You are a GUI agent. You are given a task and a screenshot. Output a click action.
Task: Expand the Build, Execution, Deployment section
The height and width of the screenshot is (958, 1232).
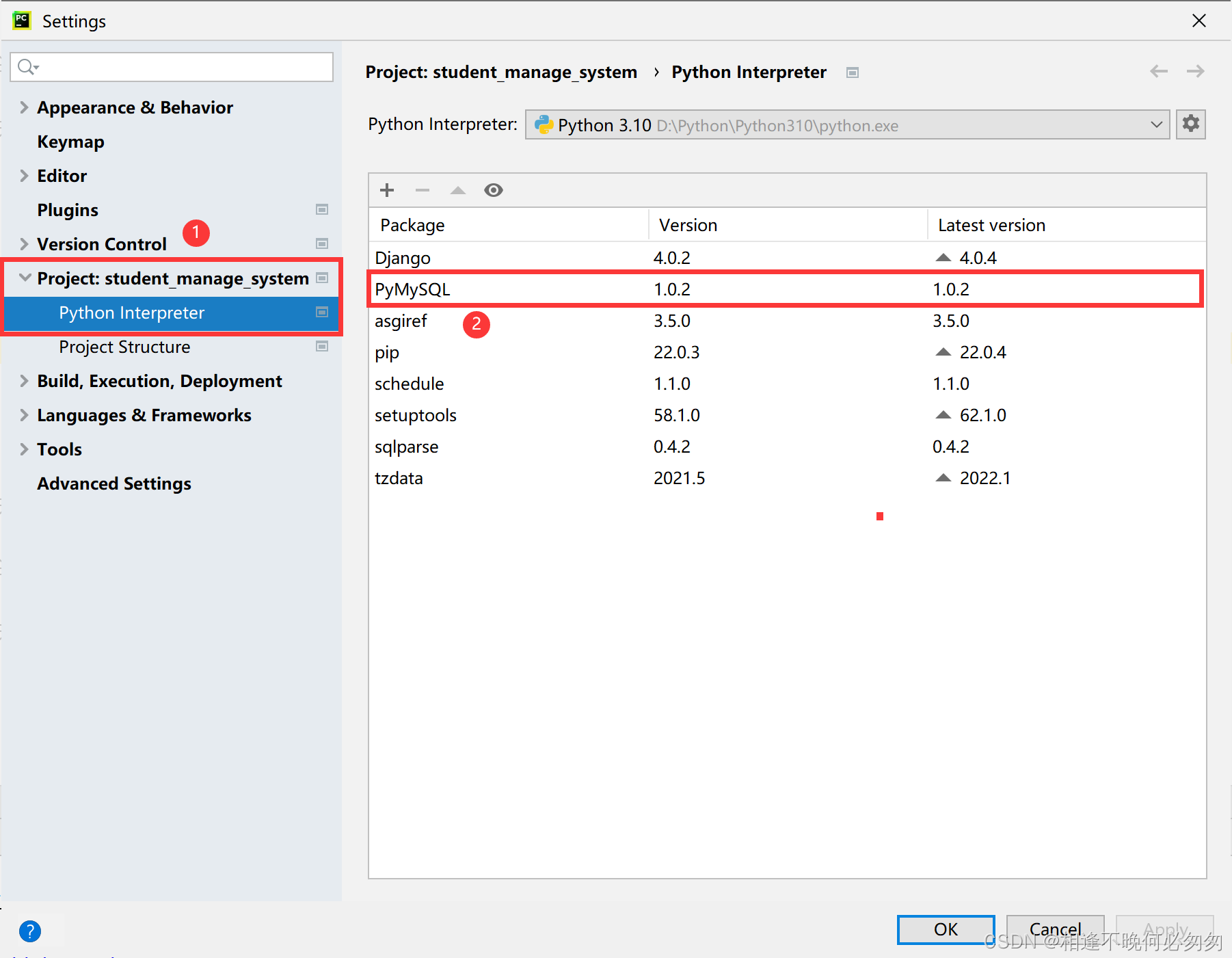(25, 381)
